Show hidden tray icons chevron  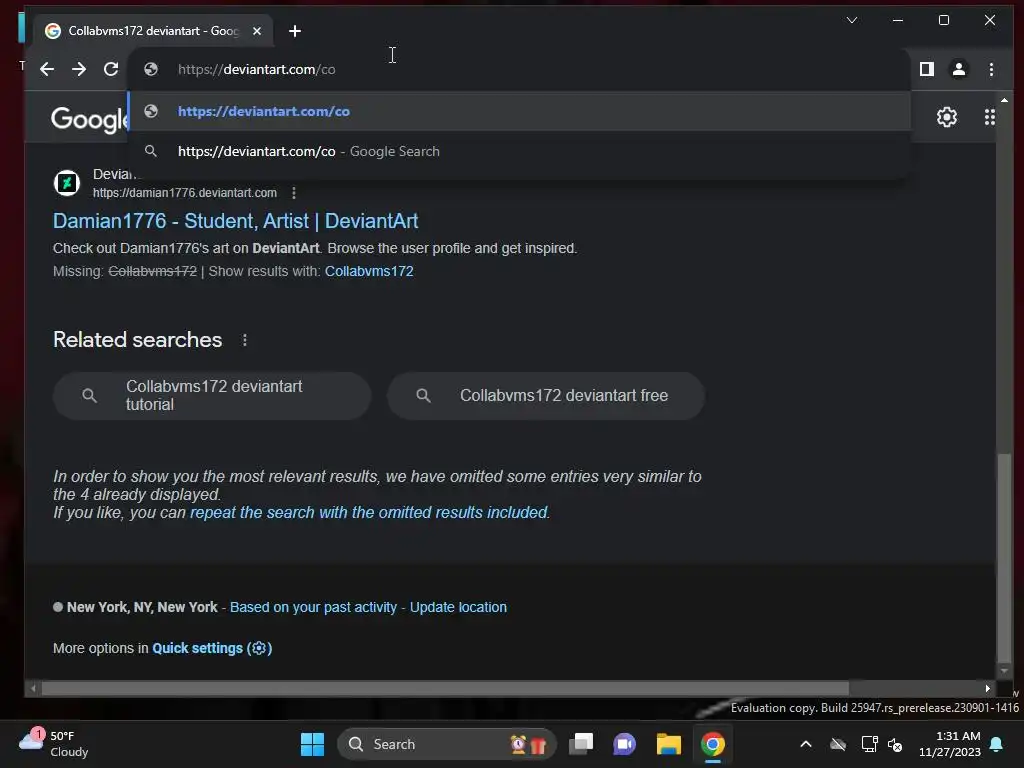click(806, 744)
